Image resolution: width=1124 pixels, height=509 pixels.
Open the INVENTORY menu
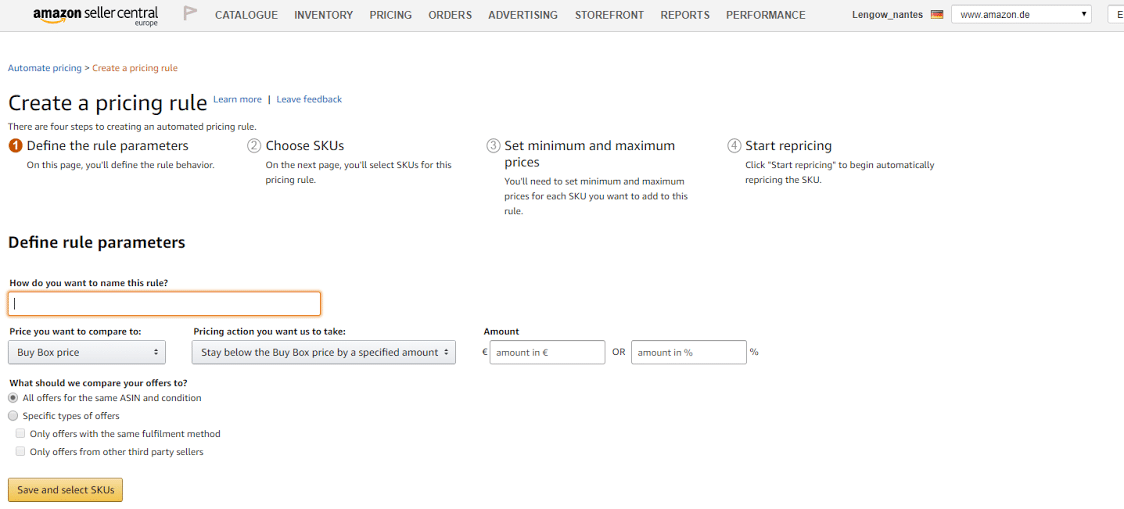[323, 15]
